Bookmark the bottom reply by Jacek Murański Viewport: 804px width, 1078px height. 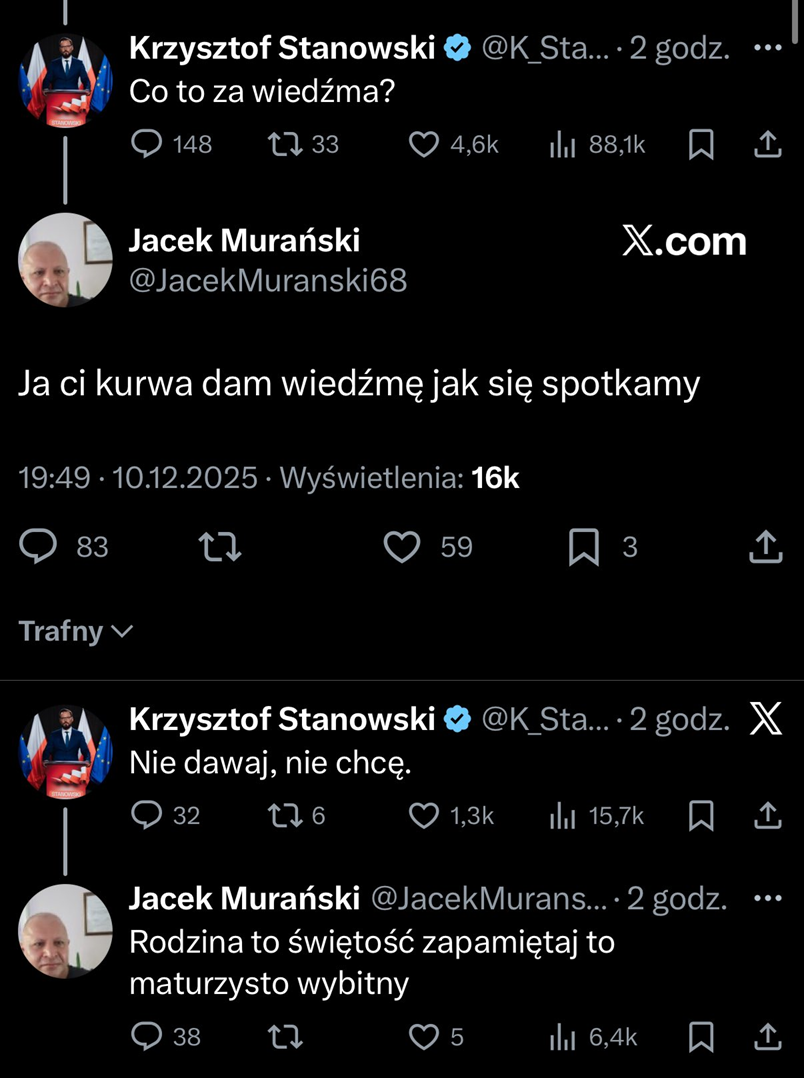tap(701, 1038)
